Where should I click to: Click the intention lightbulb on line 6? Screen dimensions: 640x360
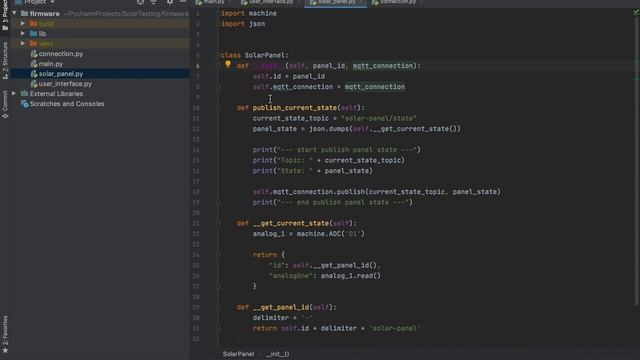pyautogui.click(x=228, y=64)
